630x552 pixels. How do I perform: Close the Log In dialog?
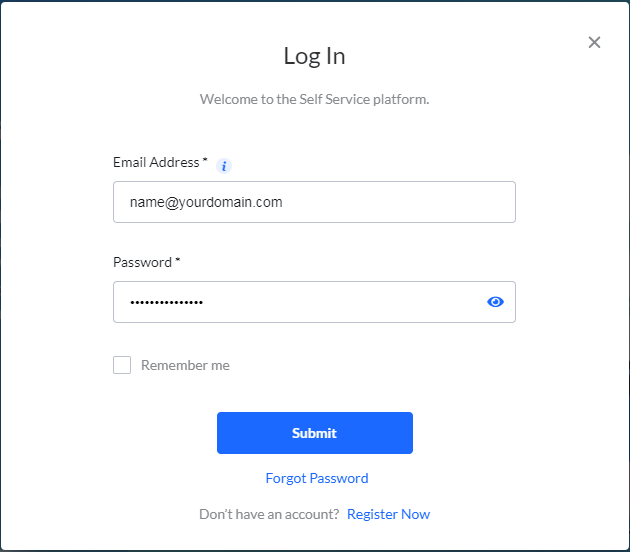(x=594, y=42)
